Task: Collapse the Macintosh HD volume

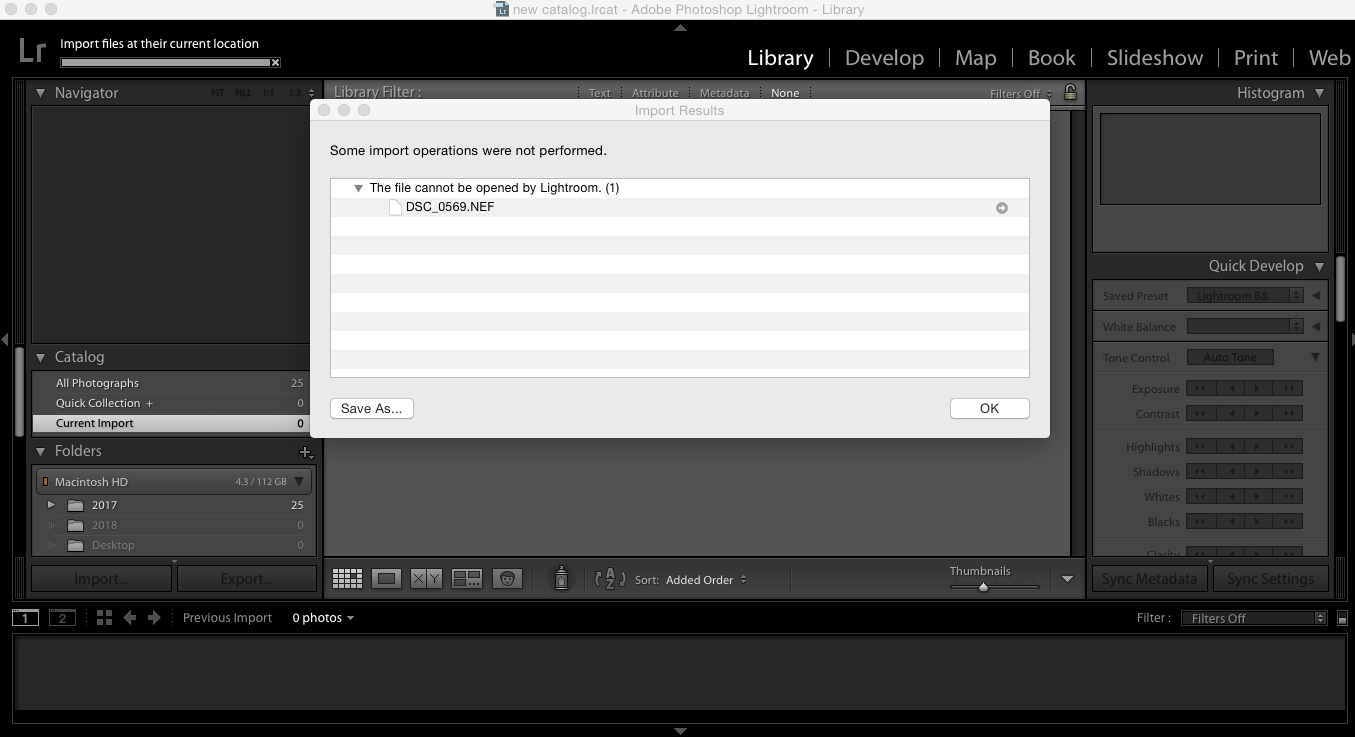Action: click(299, 482)
